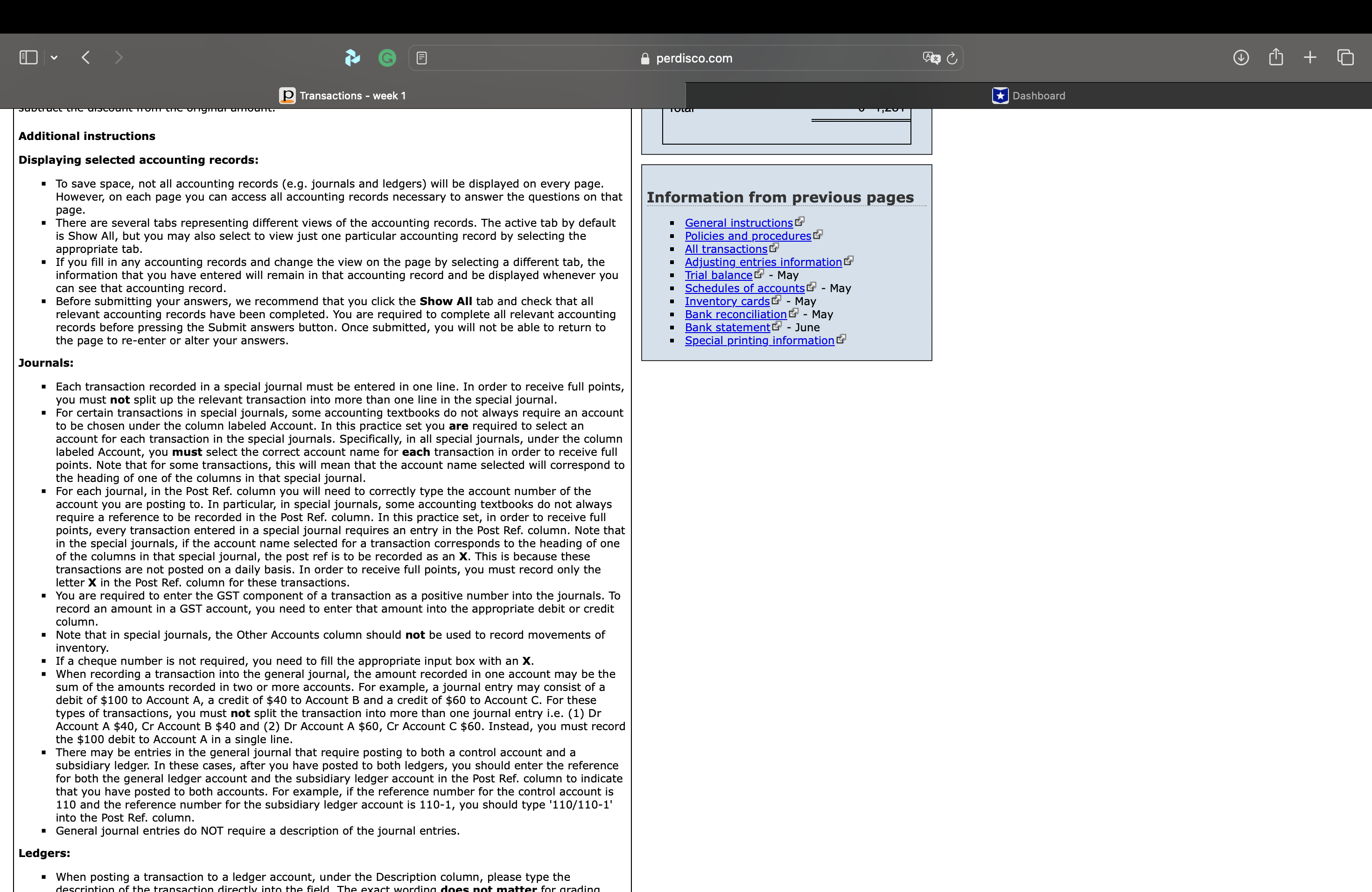Open the sidebar options dropdown chevron

pos(54,58)
